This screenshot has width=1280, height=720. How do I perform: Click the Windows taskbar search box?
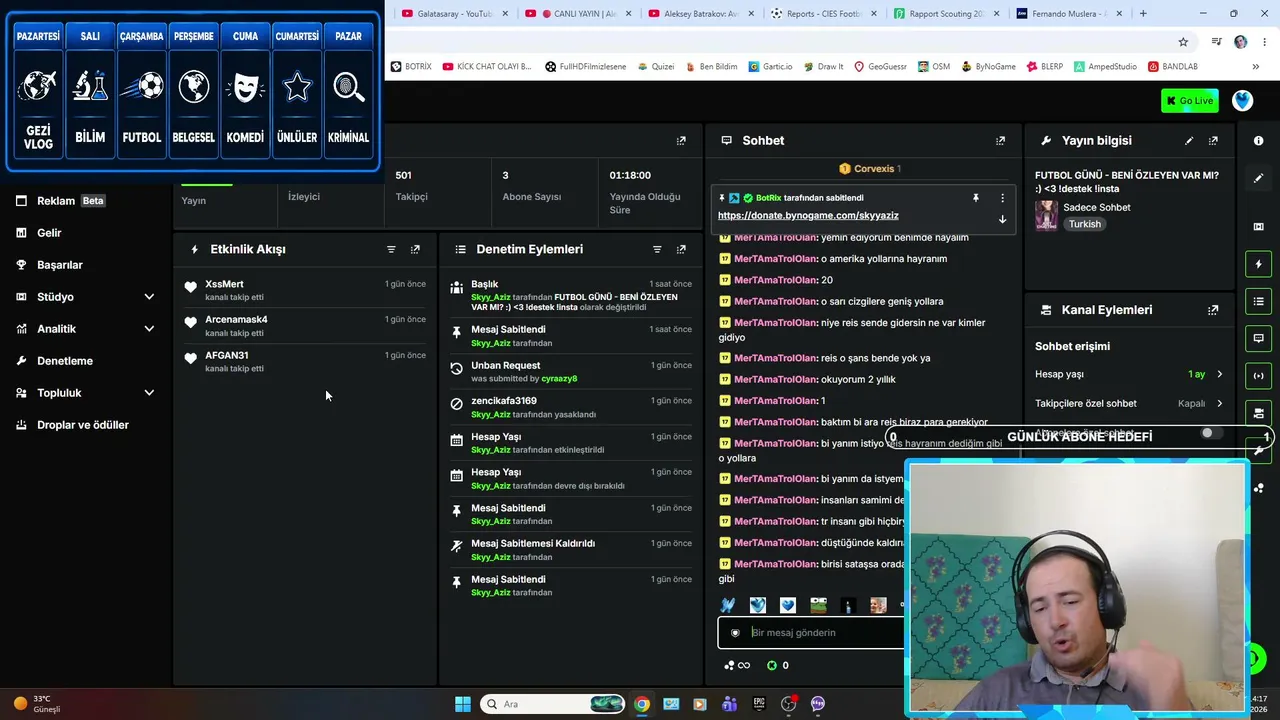point(553,704)
